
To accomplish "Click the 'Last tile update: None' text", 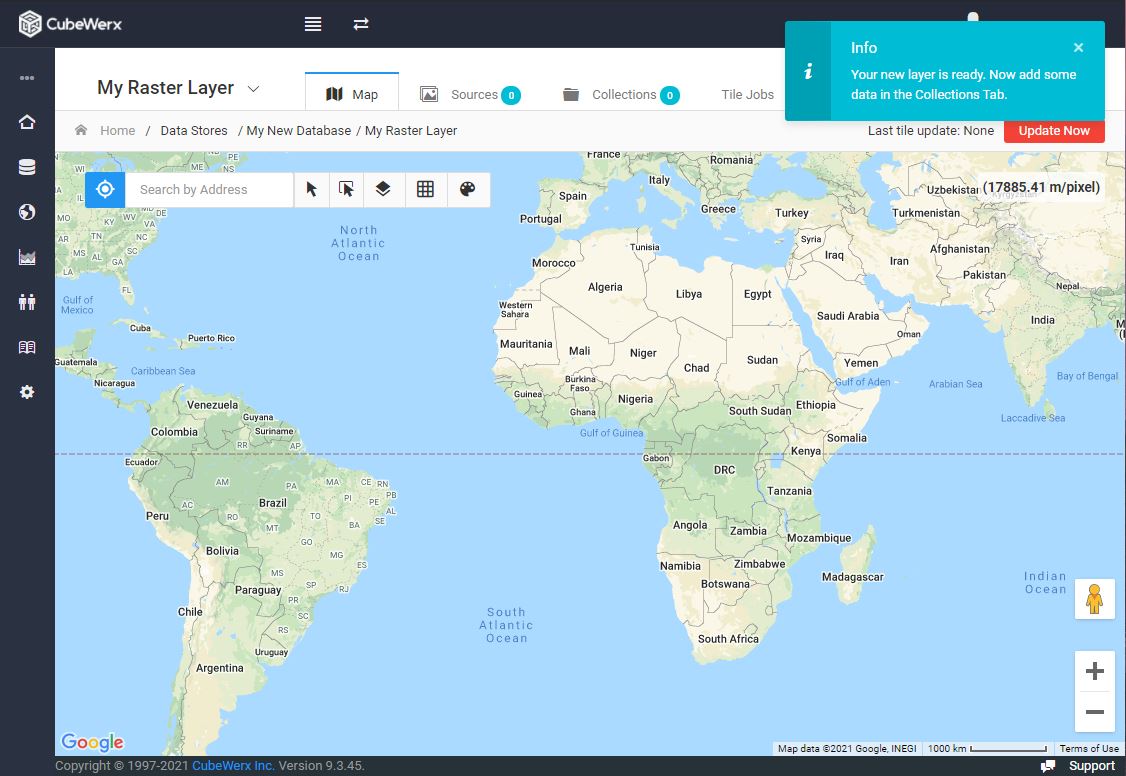I will [x=931, y=131].
